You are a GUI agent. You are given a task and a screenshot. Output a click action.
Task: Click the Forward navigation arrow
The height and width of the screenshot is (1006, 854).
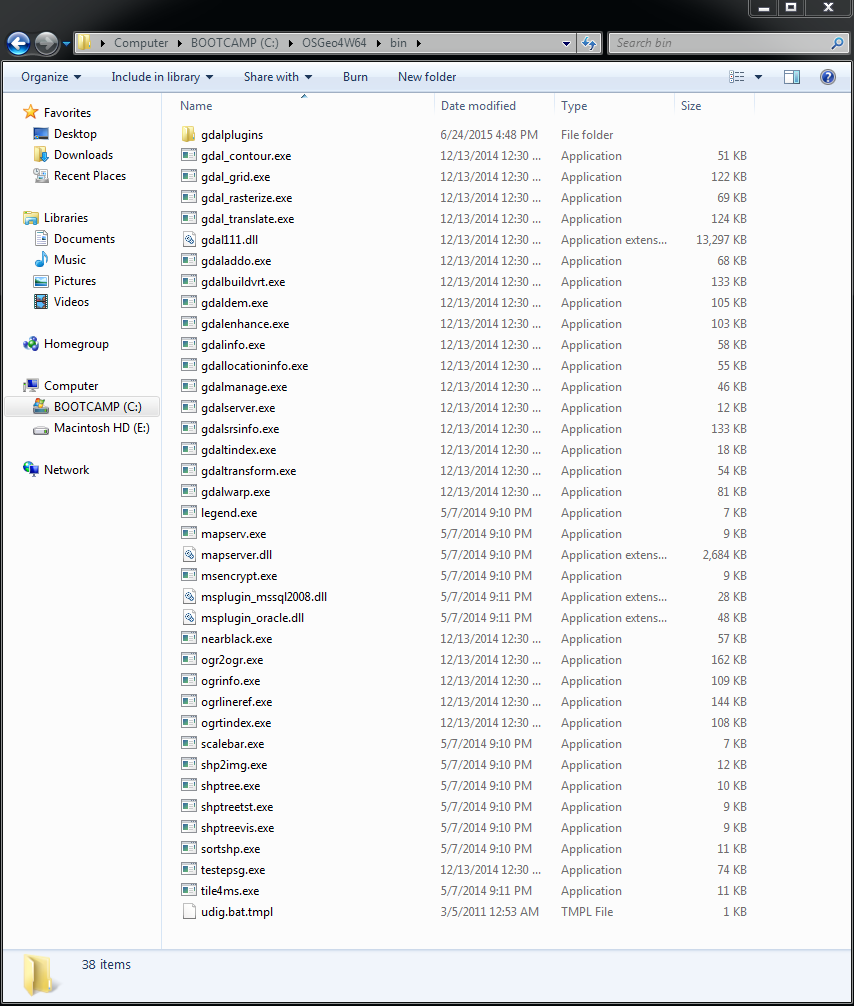[46, 43]
